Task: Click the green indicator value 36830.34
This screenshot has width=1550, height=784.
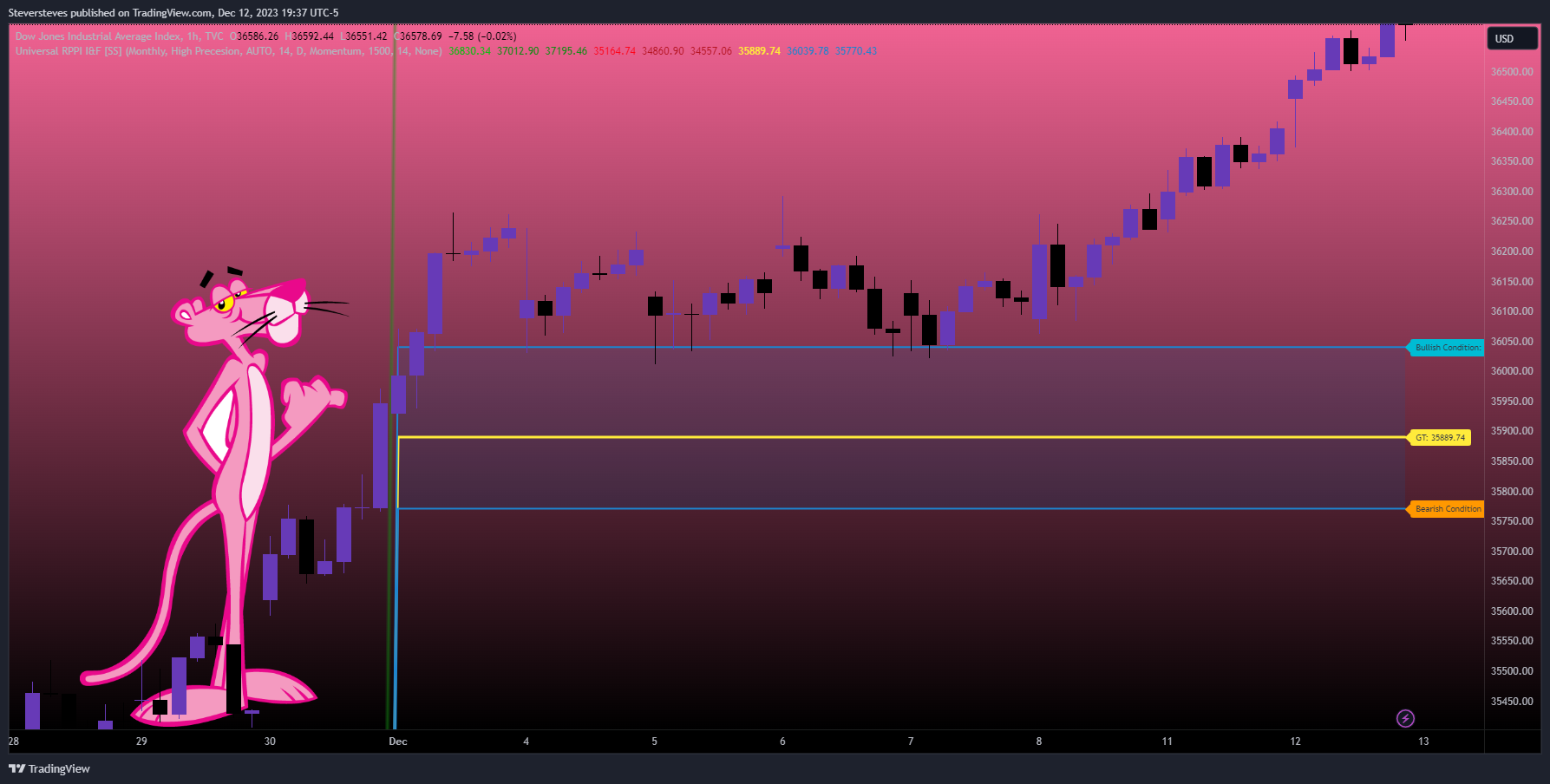Action: (469, 51)
